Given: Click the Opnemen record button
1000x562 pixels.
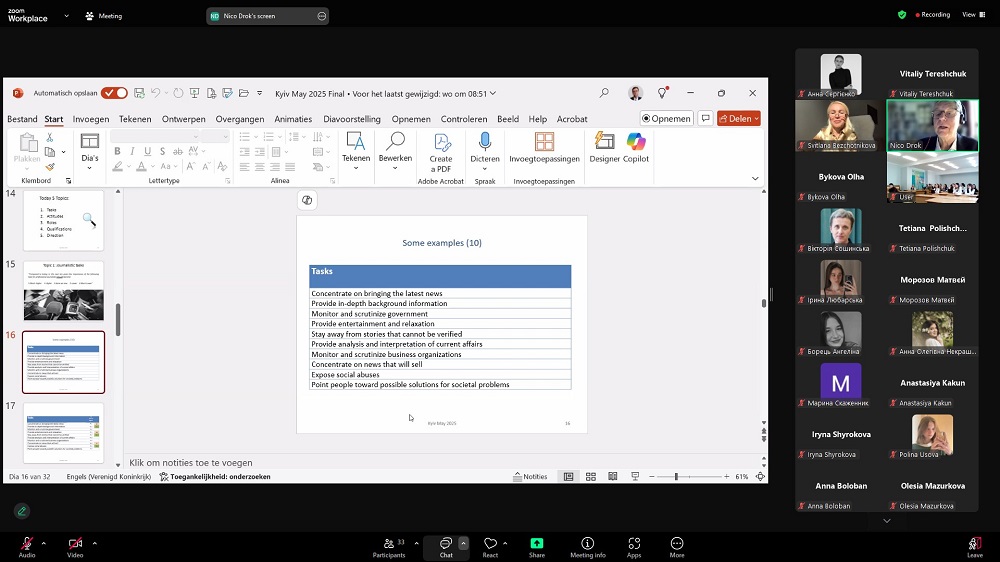Looking at the screenshot, I should pyautogui.click(x=666, y=119).
